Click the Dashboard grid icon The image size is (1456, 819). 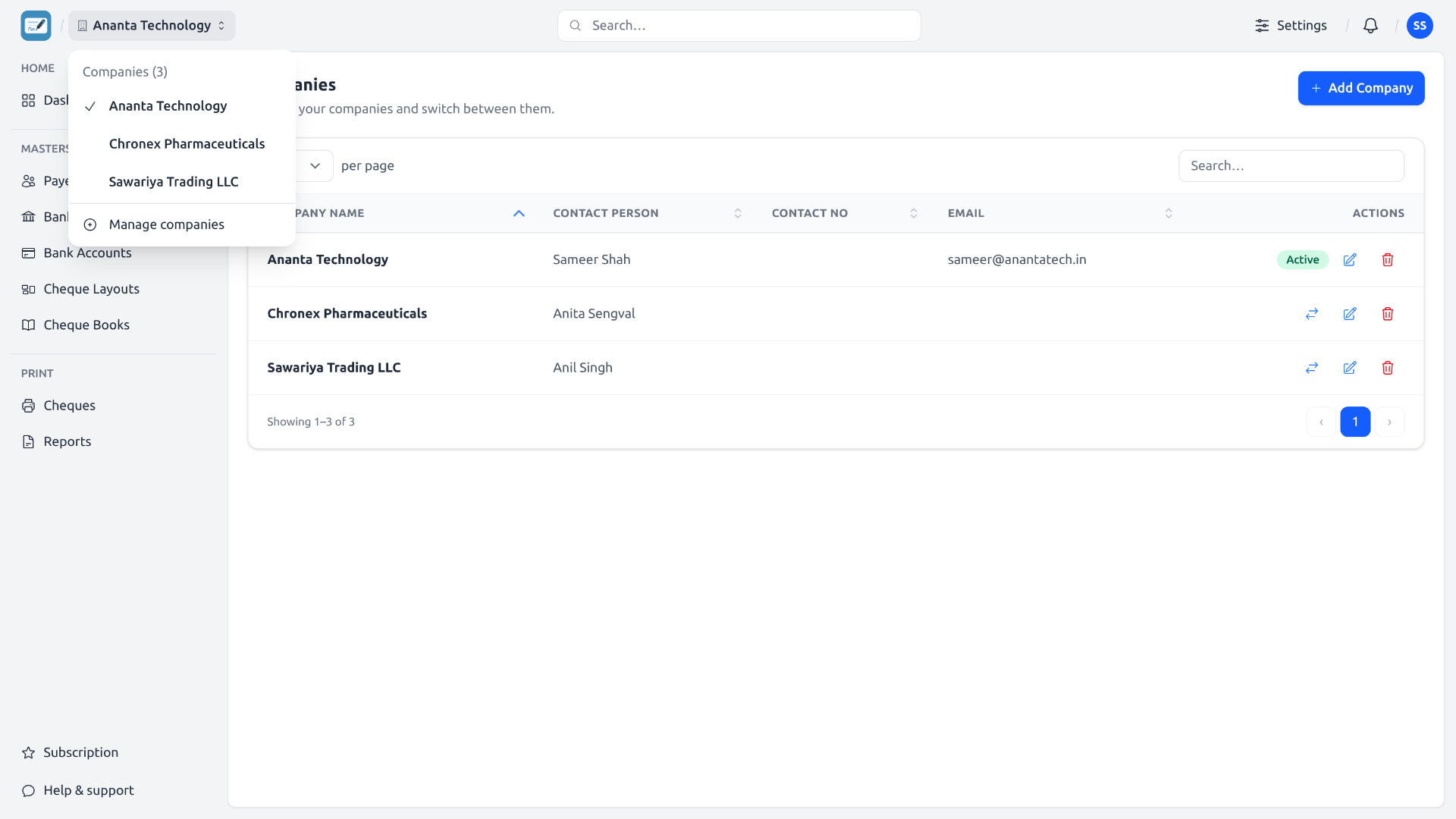point(29,101)
